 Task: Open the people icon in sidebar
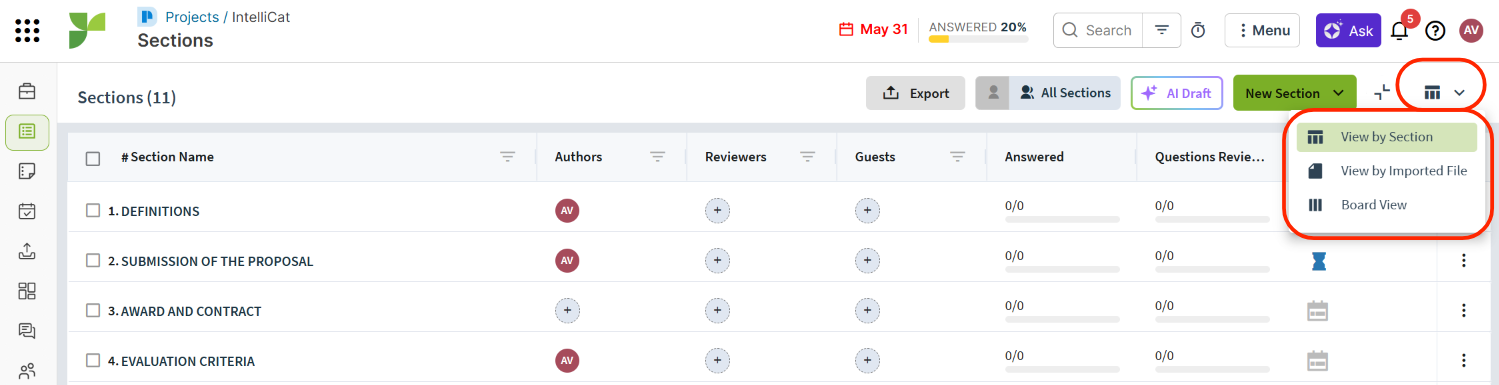coord(28,371)
